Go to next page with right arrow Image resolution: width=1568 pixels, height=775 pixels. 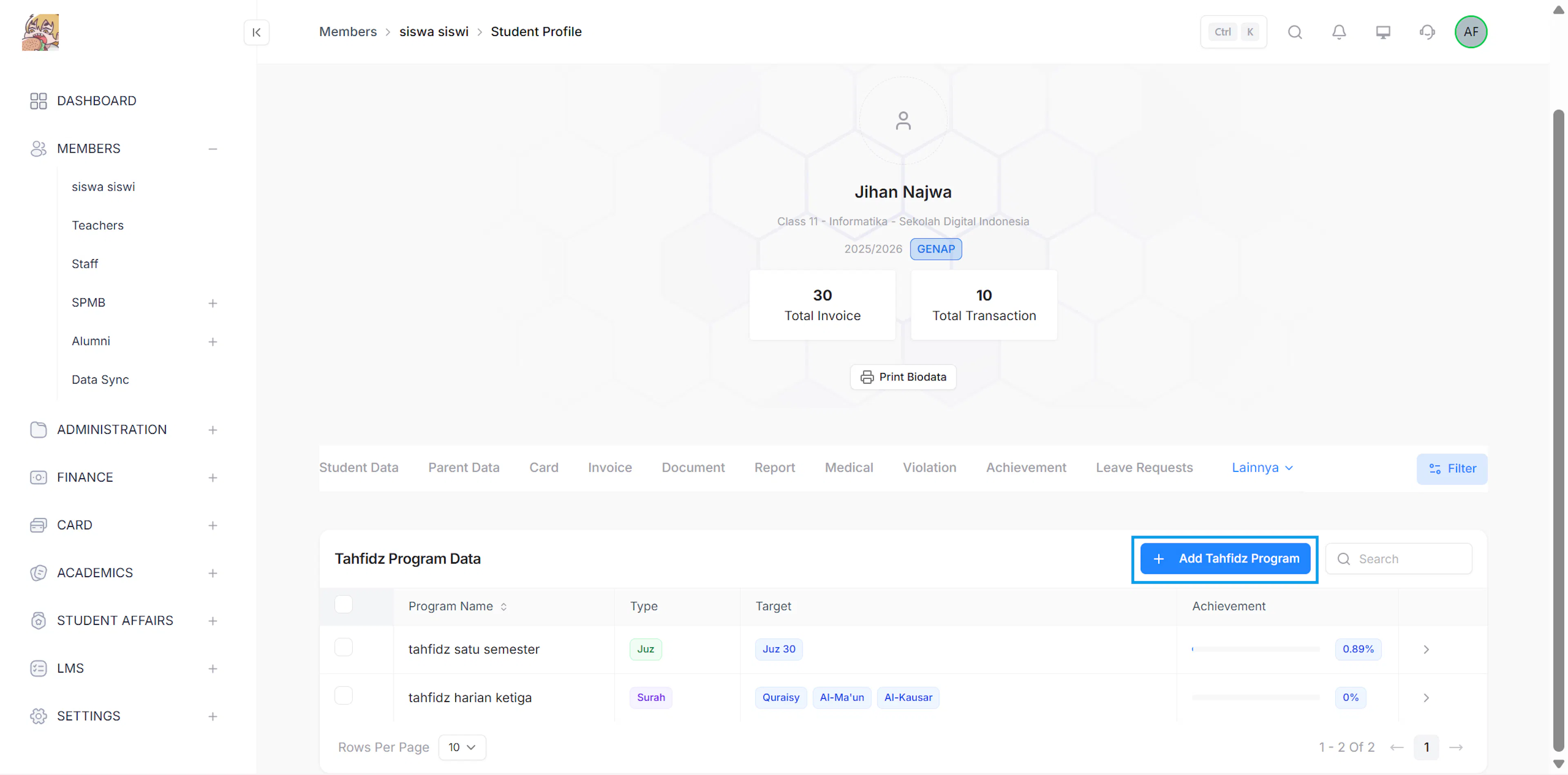tap(1455, 748)
